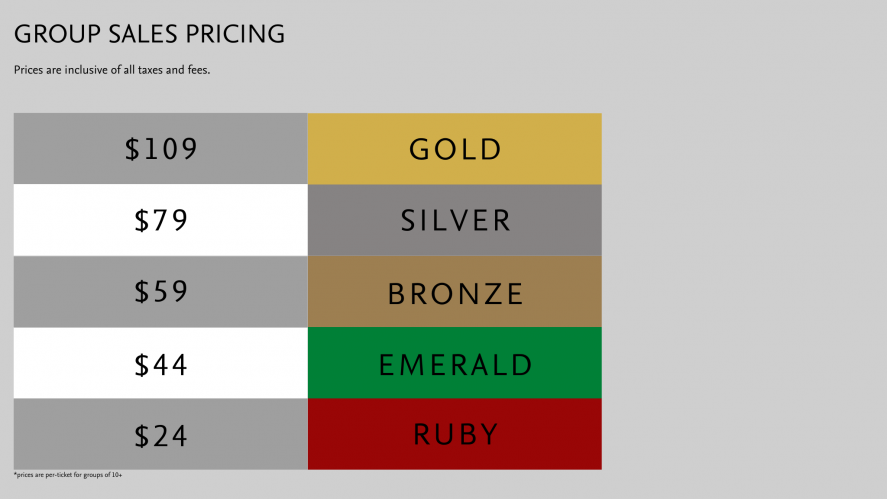Click the word EMERALD label text
The image size is (887, 499).
click(455, 365)
